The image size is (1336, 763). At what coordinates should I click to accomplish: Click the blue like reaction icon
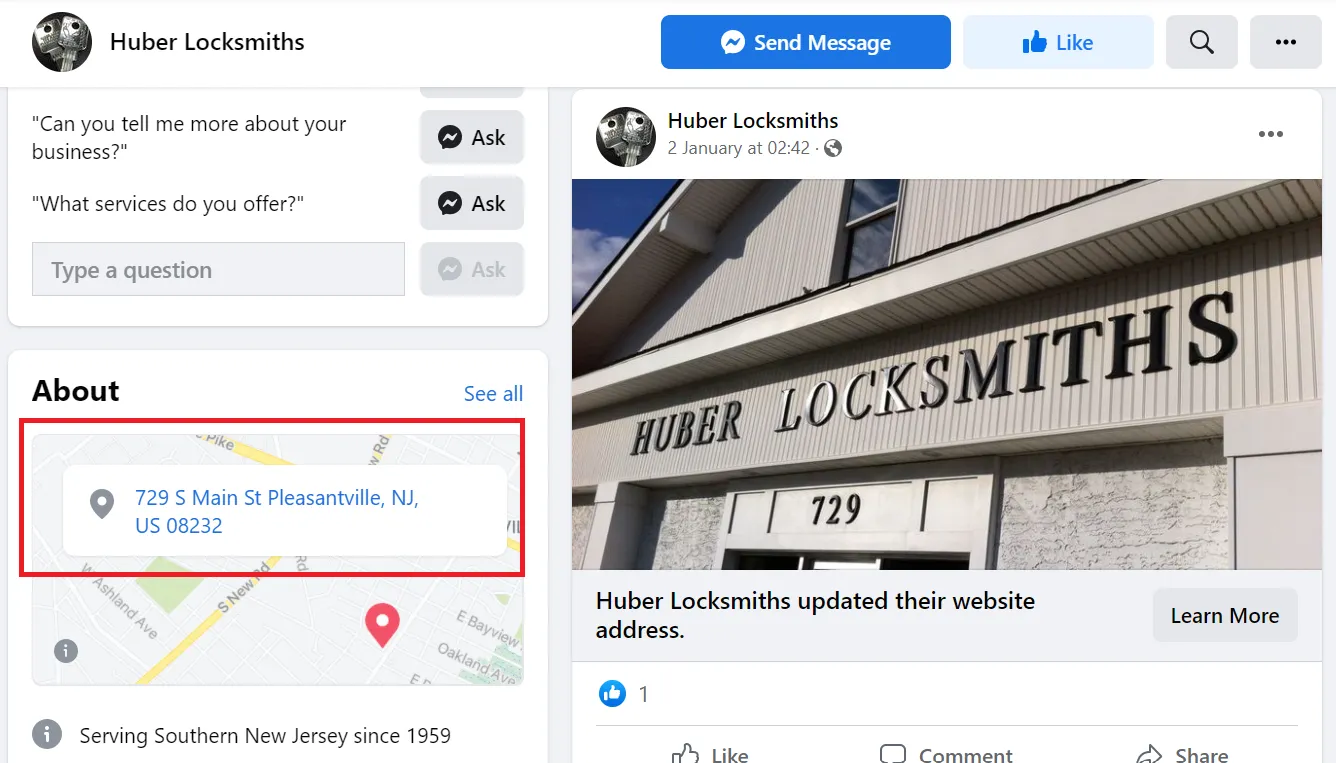point(612,693)
